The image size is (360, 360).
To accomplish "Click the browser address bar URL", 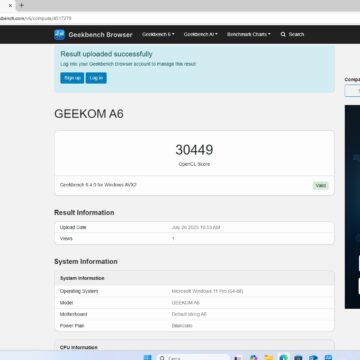I will 36,18.
